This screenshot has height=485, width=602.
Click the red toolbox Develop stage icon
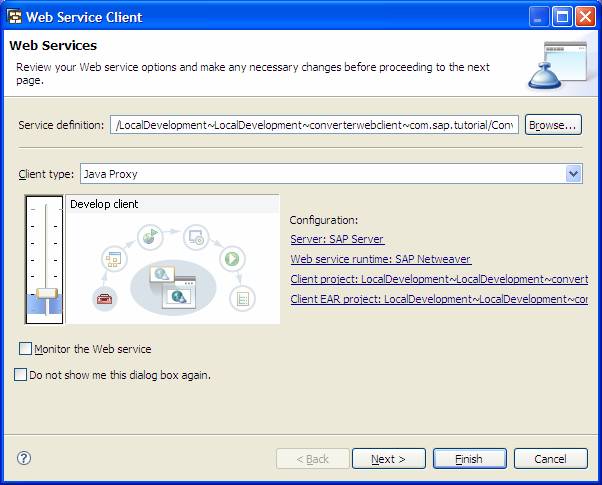pyautogui.click(x=103, y=296)
